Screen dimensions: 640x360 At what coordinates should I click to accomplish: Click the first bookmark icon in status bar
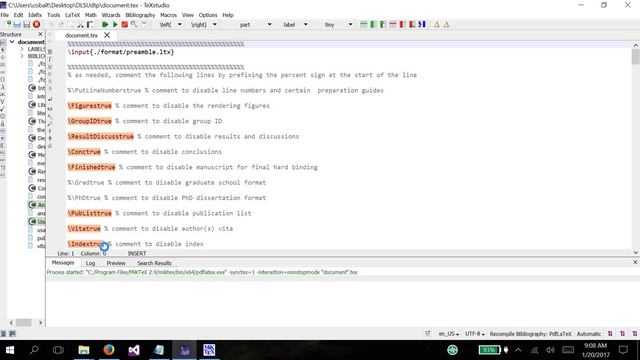(610, 333)
